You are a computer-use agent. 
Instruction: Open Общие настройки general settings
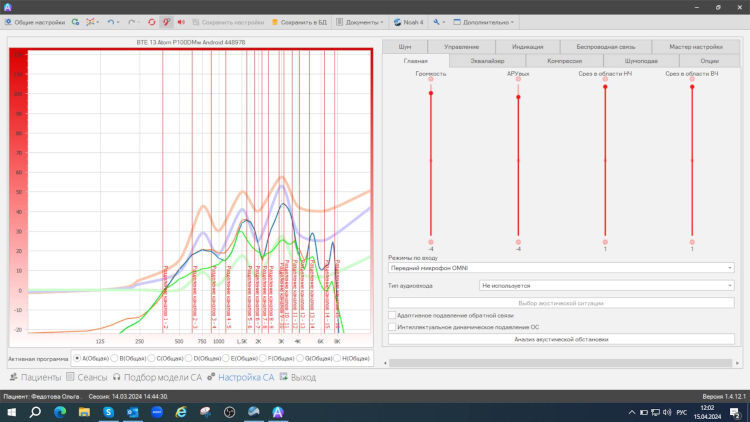[x=34, y=22]
